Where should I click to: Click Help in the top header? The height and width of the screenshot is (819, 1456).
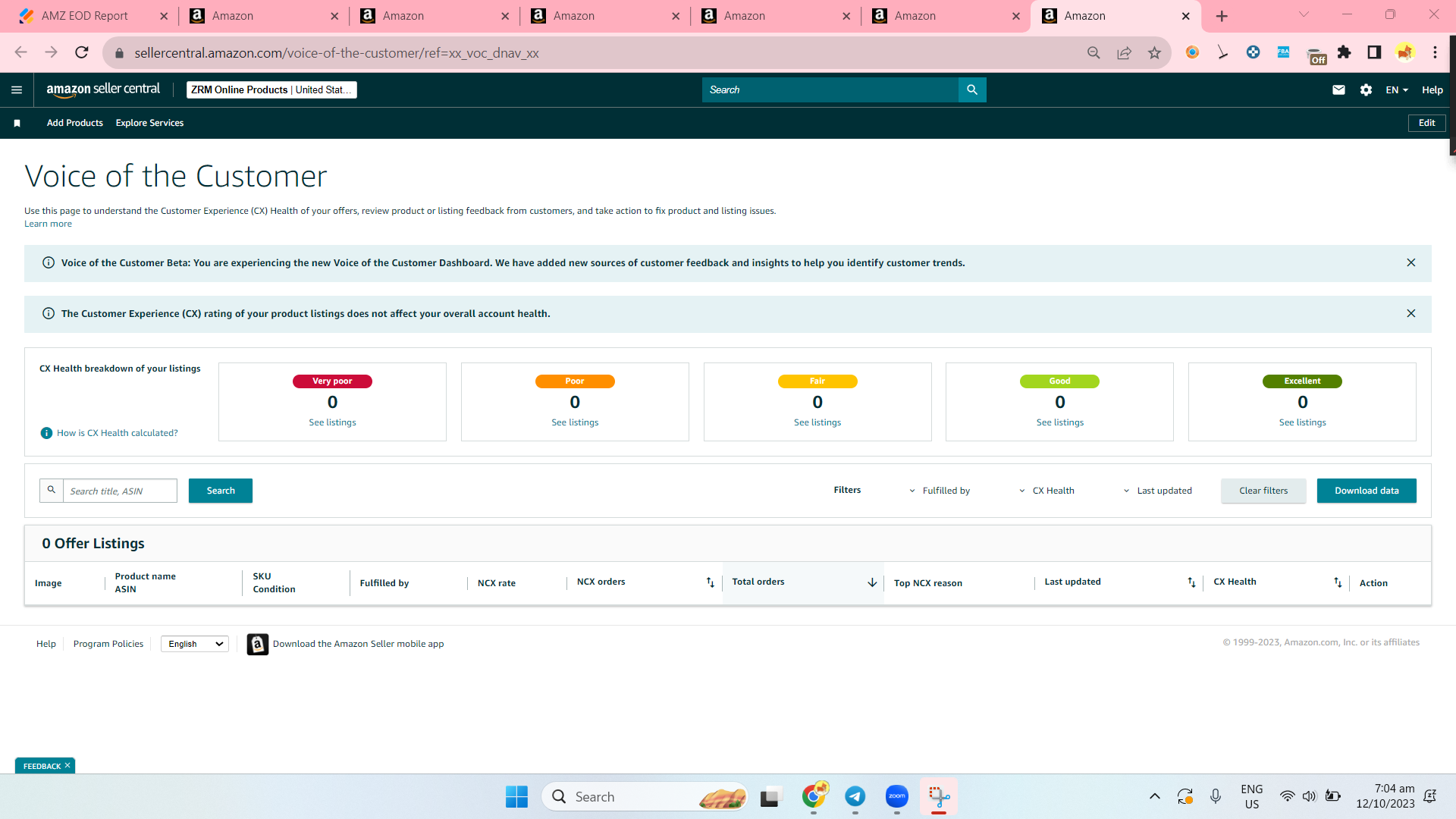click(x=1432, y=89)
